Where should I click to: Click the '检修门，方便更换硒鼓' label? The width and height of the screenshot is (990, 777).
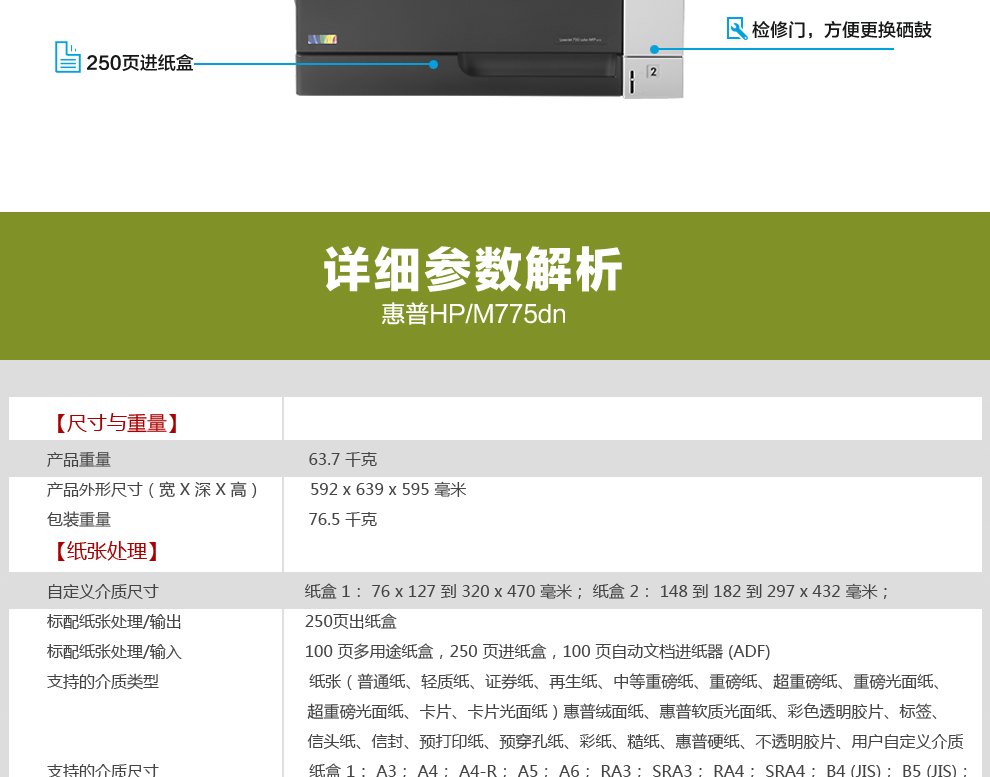click(x=842, y=30)
